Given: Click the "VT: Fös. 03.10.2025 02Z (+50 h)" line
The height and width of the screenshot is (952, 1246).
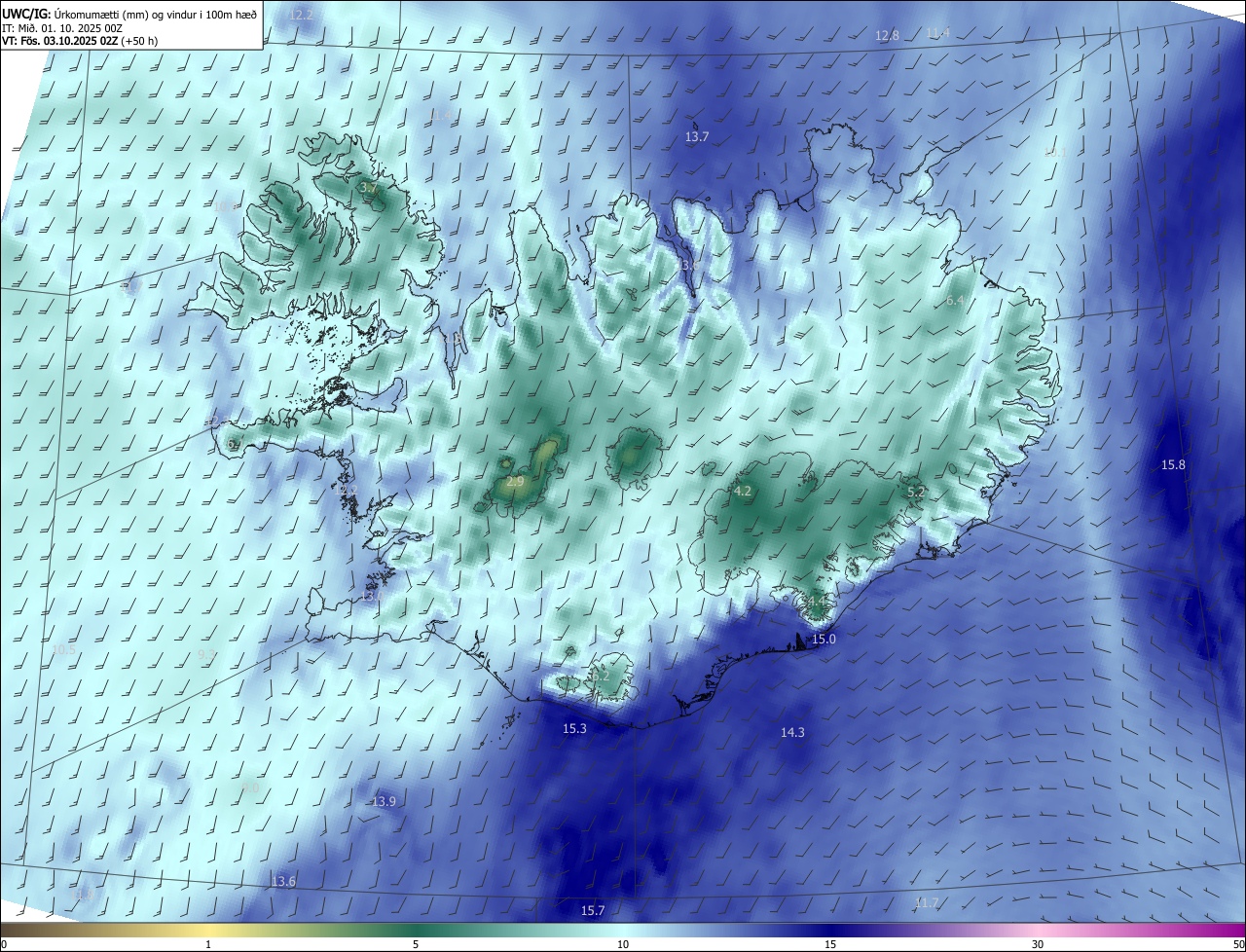Looking at the screenshot, I should pos(80,41).
